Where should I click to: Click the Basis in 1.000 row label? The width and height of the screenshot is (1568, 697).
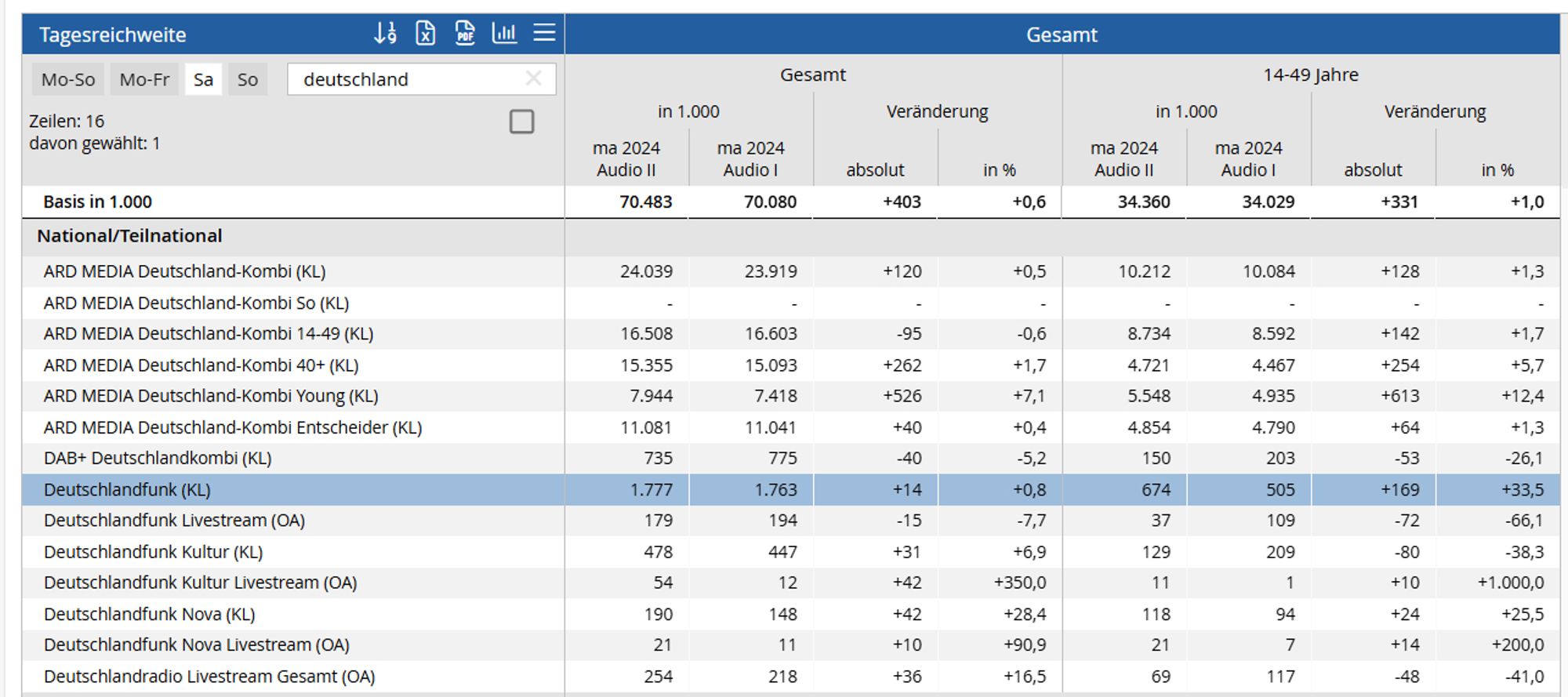coord(98,201)
